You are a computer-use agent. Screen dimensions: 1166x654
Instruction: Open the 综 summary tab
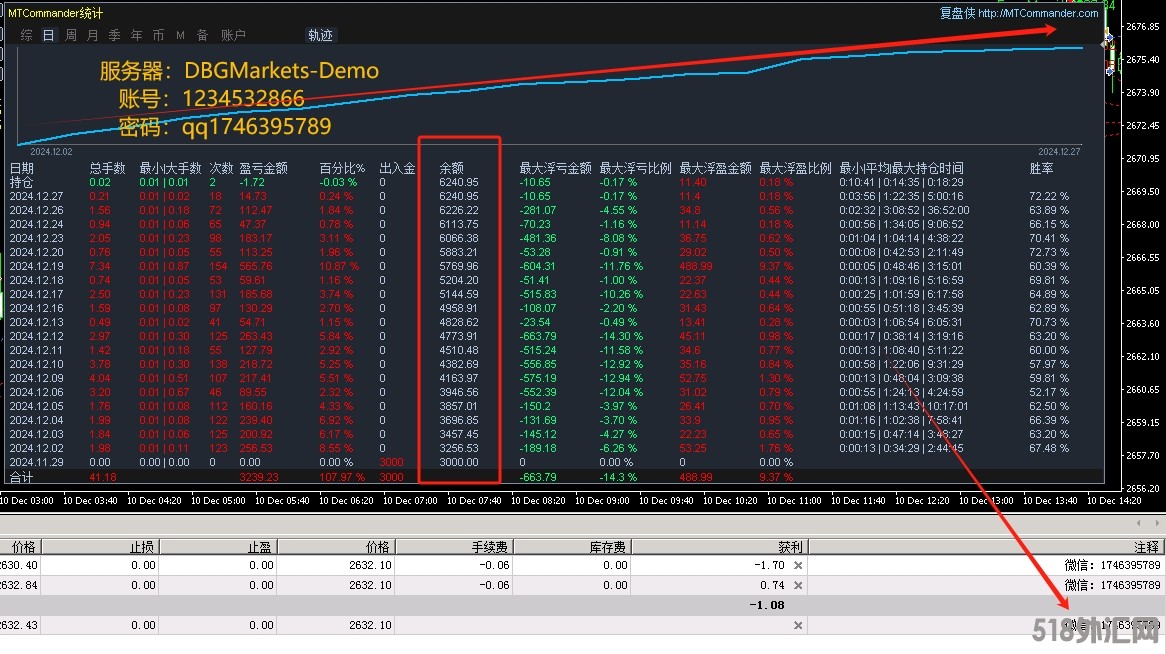tap(26, 35)
